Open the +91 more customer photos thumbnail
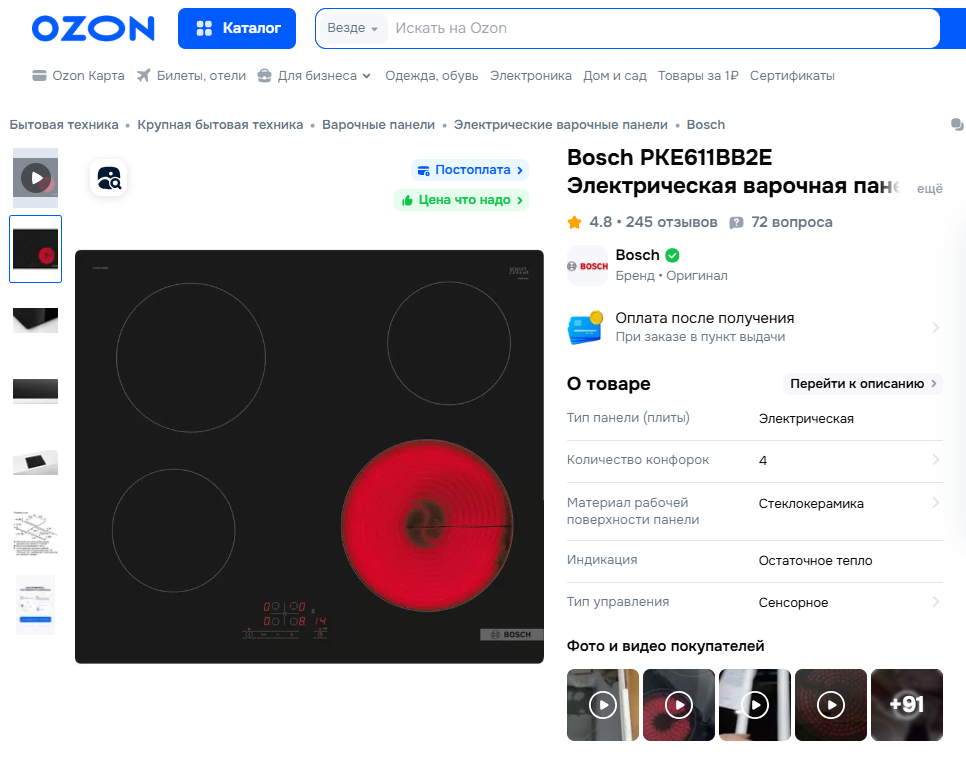Viewport: 966px width, 764px height. click(907, 705)
